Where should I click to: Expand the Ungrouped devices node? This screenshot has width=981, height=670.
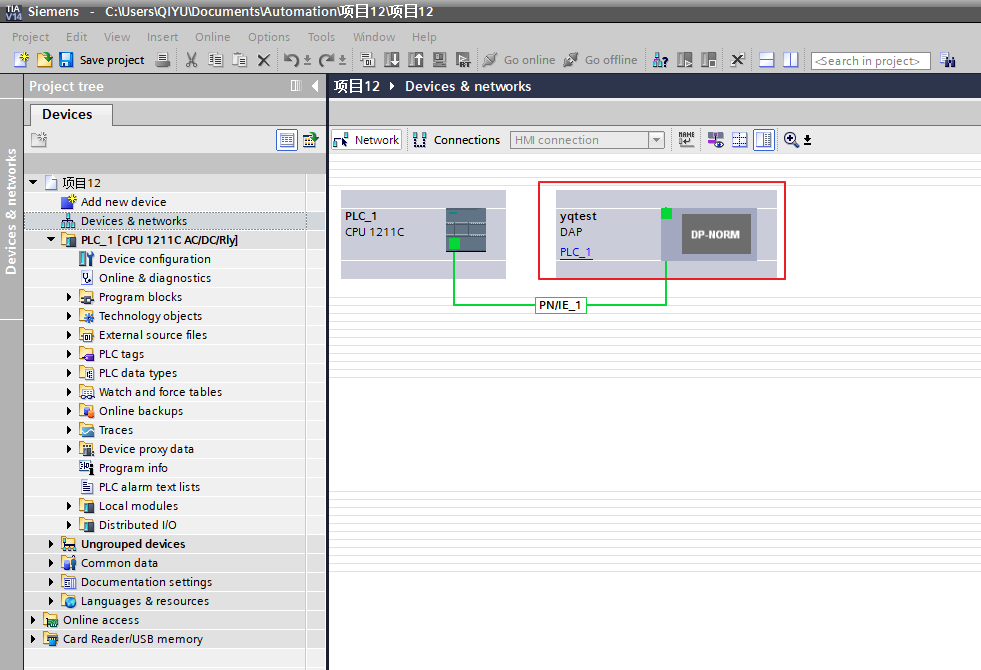point(51,544)
